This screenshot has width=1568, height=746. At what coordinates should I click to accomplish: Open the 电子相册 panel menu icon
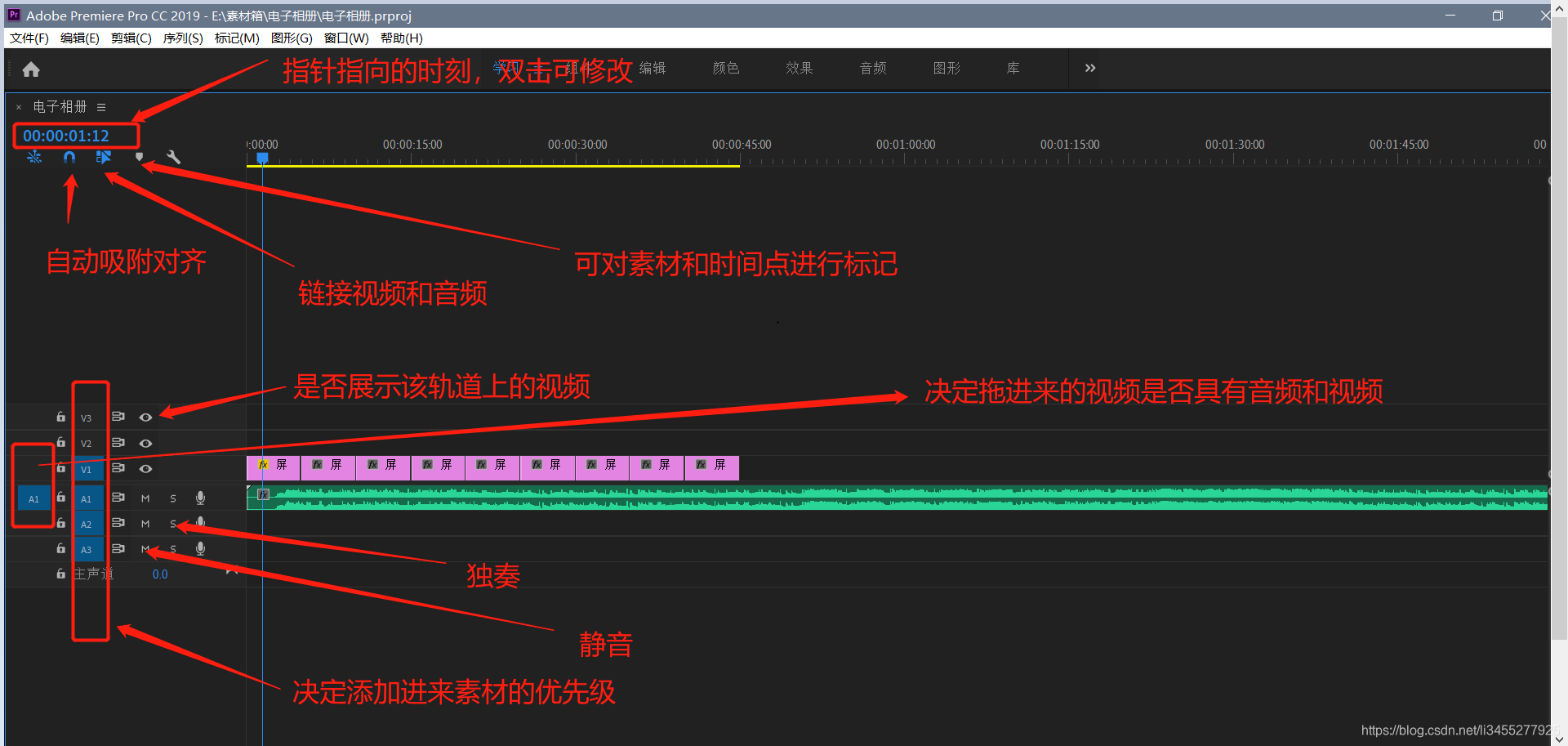(101, 107)
